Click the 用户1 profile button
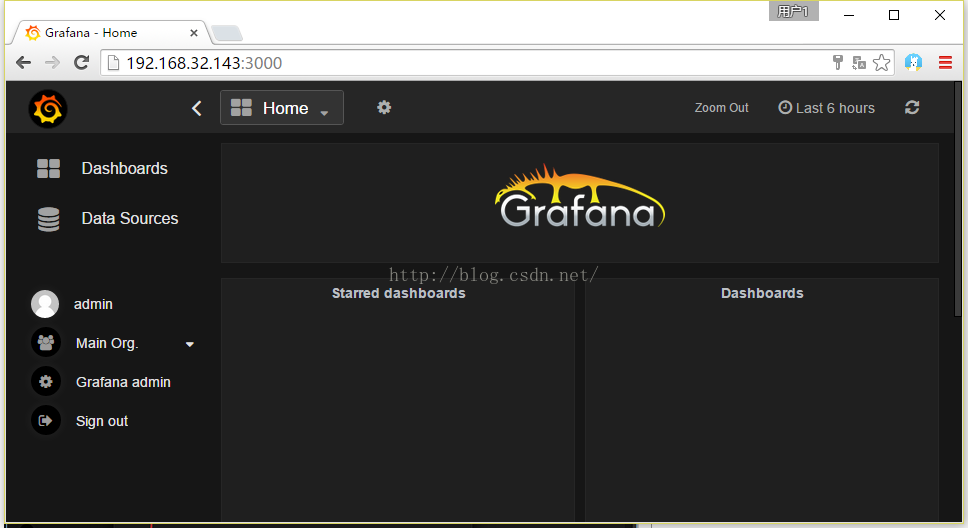 pyautogui.click(x=793, y=11)
